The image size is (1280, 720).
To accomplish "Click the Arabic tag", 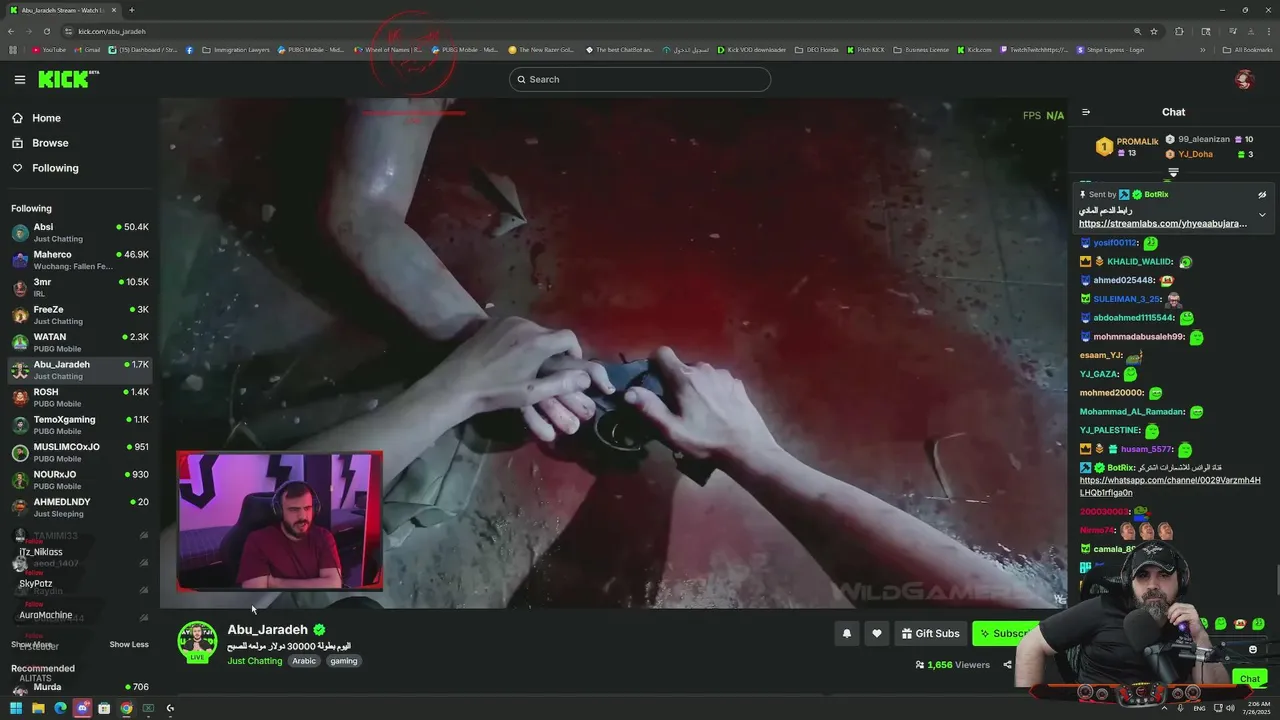I will (304, 661).
